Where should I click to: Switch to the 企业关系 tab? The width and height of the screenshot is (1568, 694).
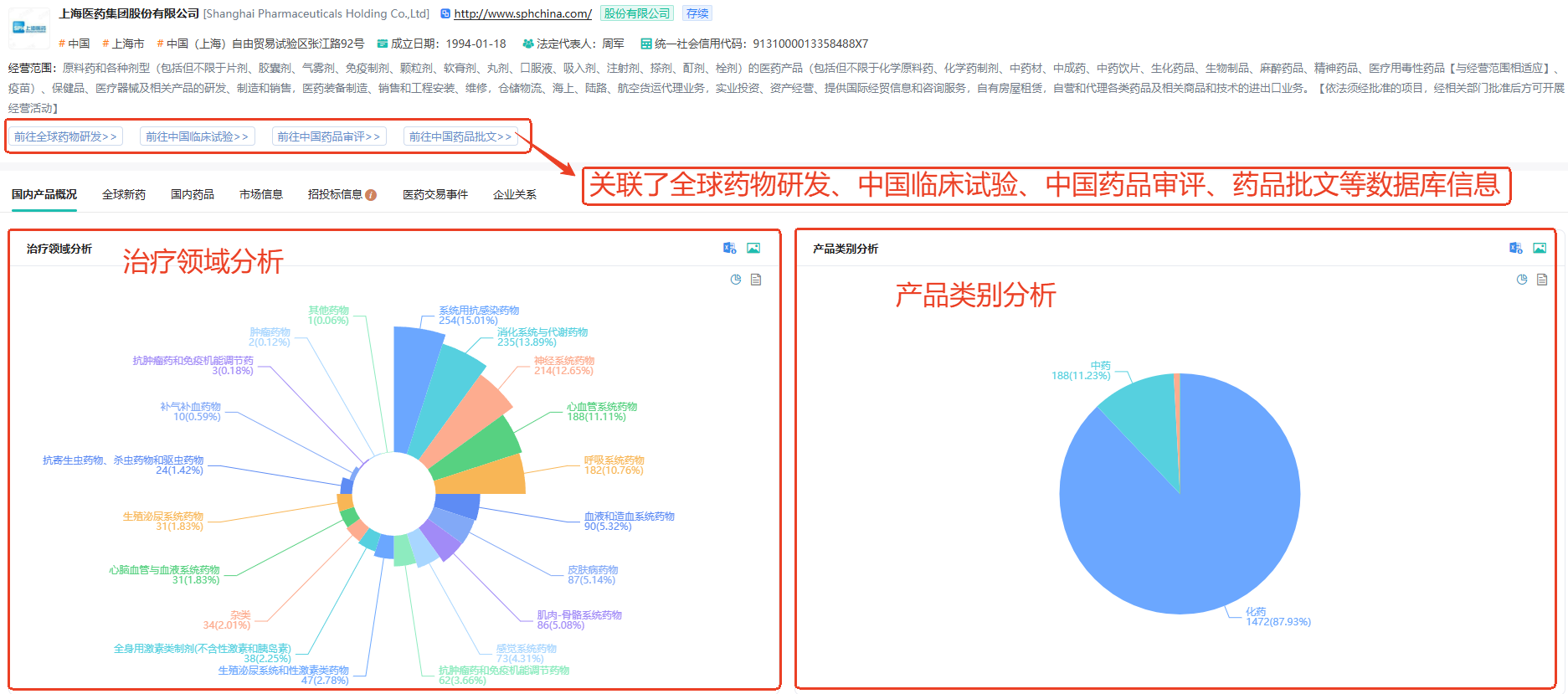(x=515, y=194)
